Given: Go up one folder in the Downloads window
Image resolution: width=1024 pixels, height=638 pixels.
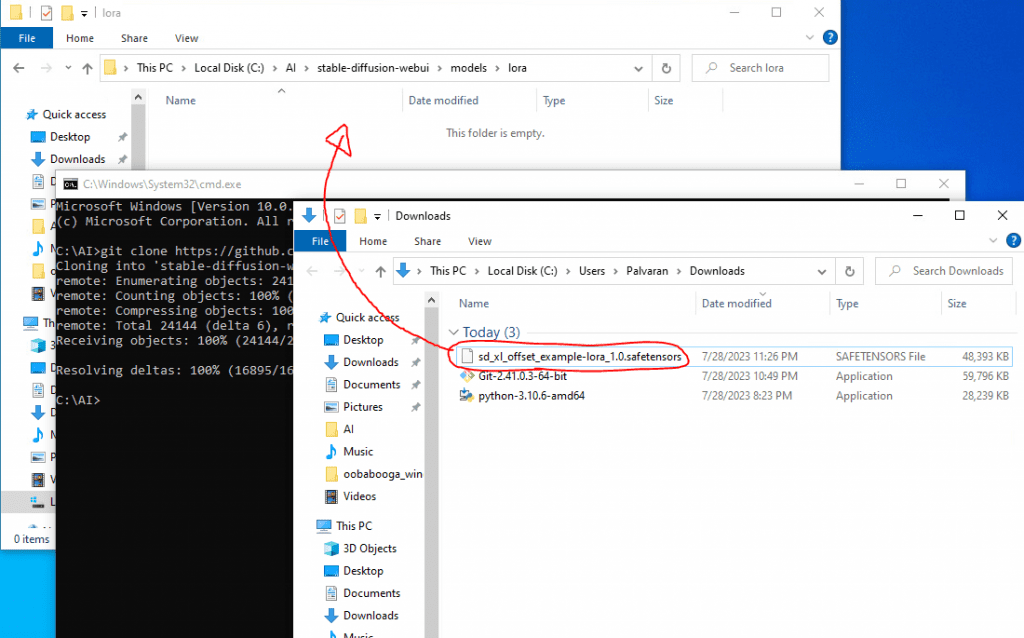Looking at the screenshot, I should point(380,271).
